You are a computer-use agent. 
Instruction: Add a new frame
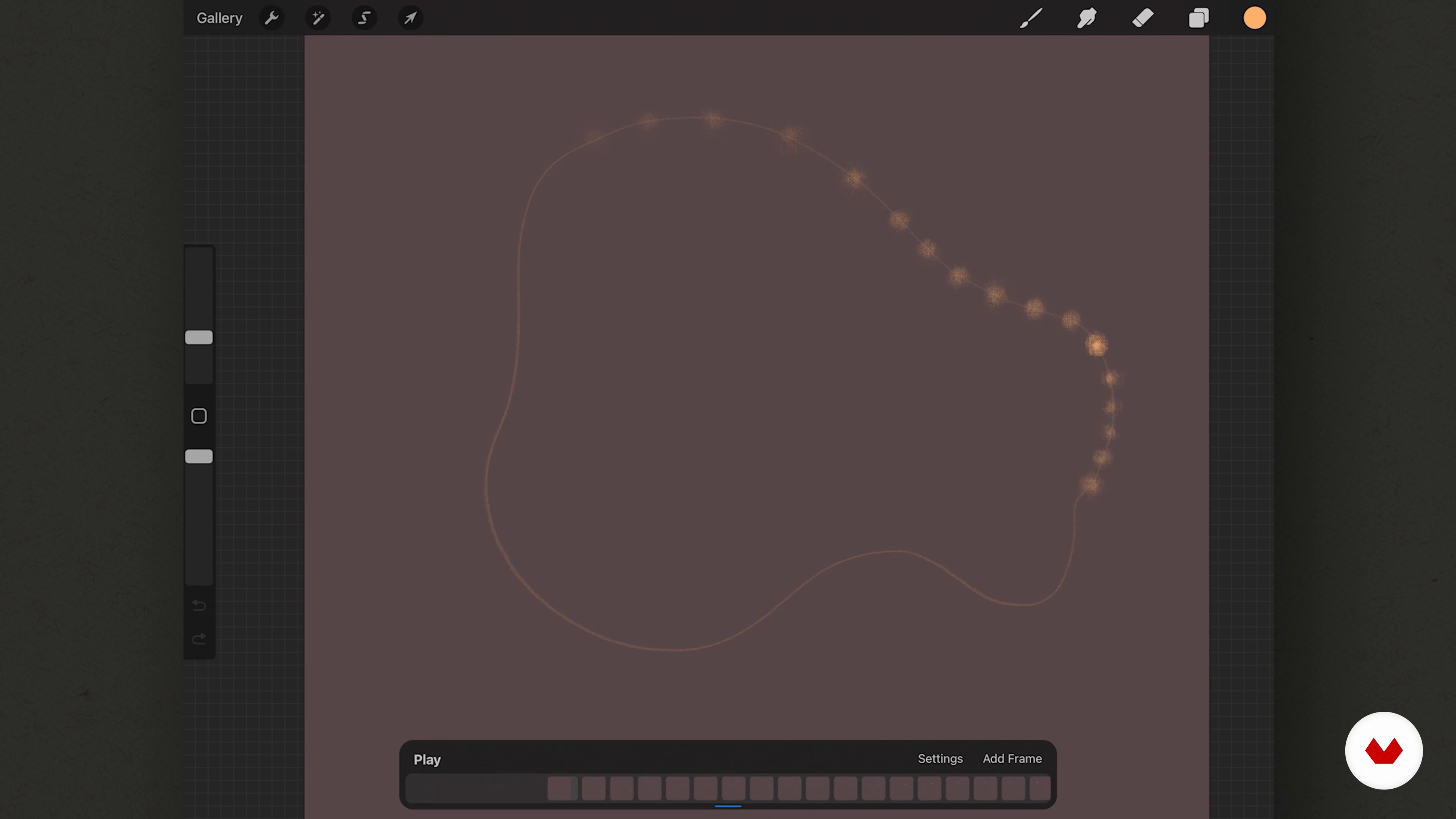(x=1012, y=759)
